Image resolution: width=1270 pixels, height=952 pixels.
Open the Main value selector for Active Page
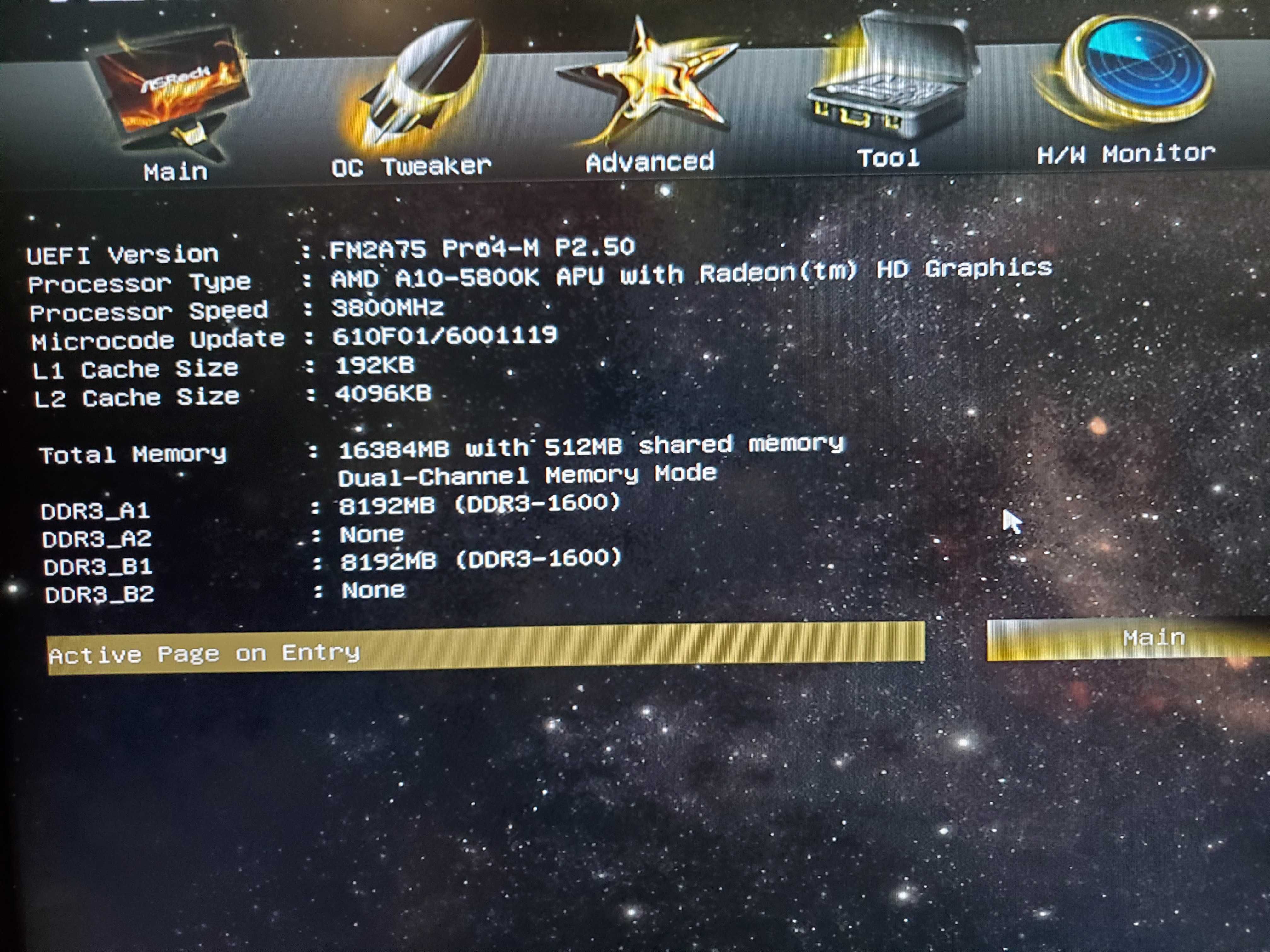(1128, 639)
